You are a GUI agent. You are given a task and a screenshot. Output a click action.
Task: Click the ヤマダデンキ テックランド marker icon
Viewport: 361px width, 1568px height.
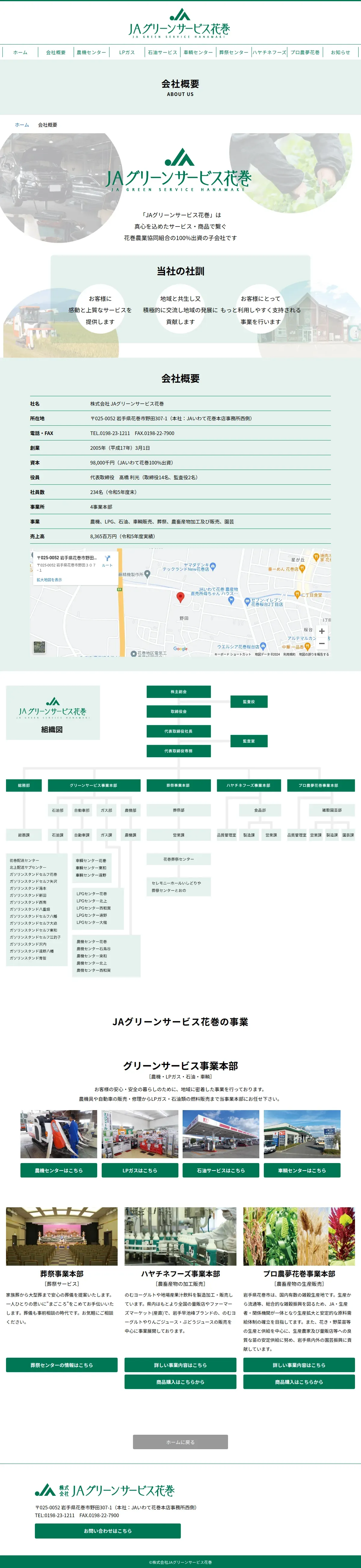pyautogui.click(x=212, y=567)
